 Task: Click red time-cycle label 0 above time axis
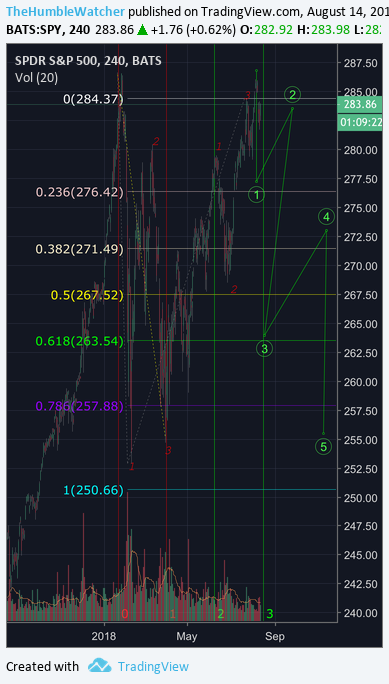click(125, 614)
